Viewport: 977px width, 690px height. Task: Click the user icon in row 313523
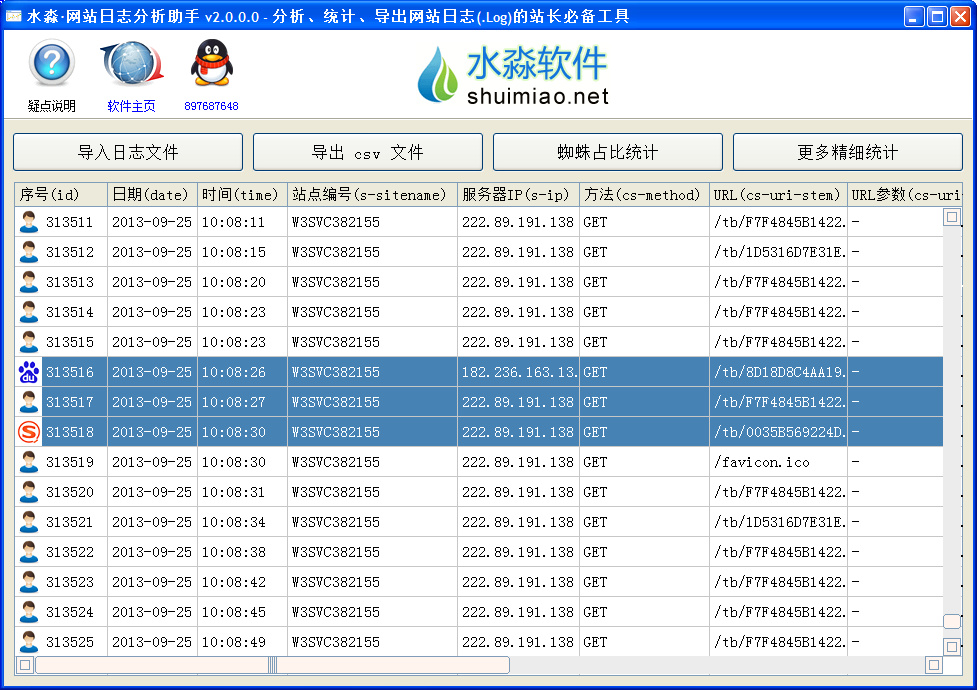(x=29, y=582)
